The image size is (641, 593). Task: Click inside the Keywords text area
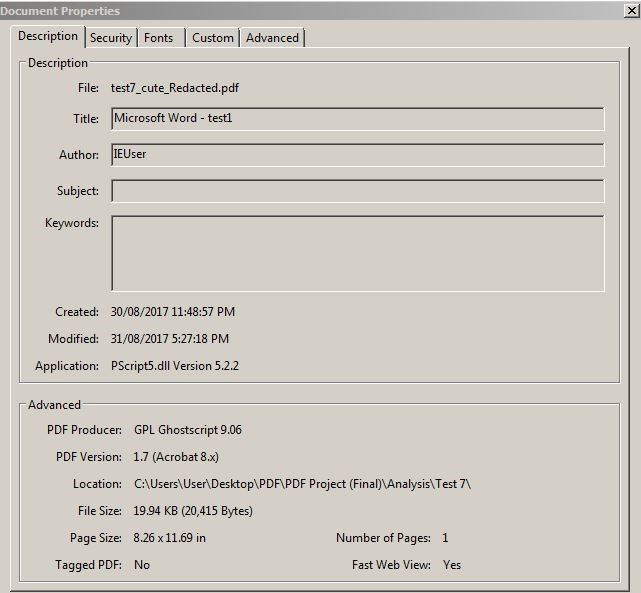click(x=358, y=253)
